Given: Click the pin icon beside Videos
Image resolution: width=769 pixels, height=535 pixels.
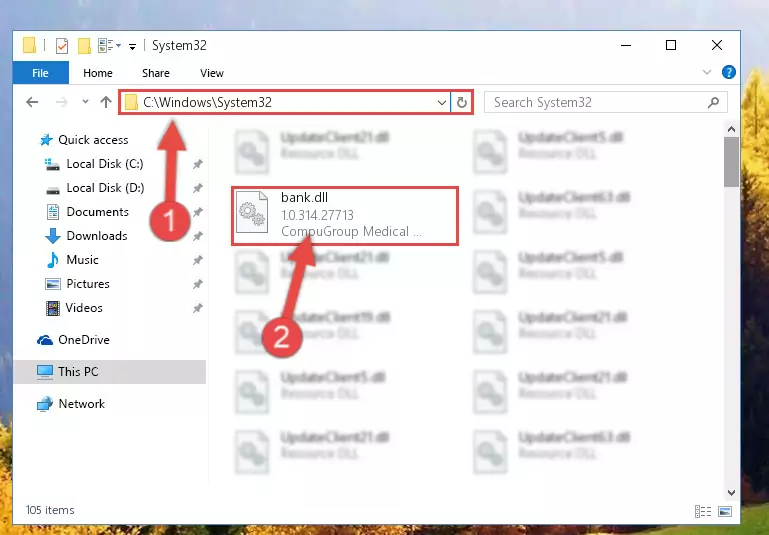Looking at the screenshot, I should click(198, 308).
